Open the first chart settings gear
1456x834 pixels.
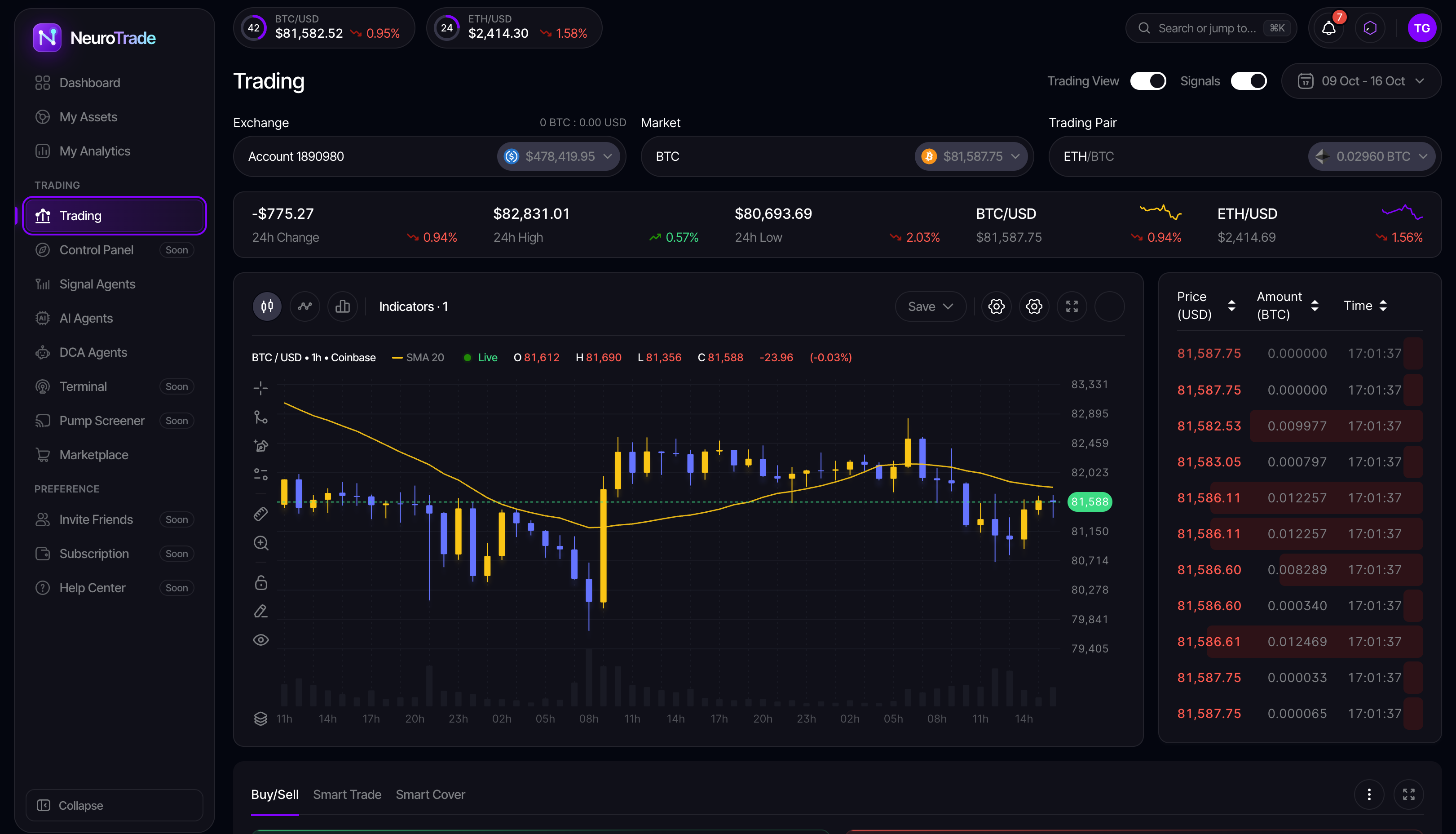(996, 306)
